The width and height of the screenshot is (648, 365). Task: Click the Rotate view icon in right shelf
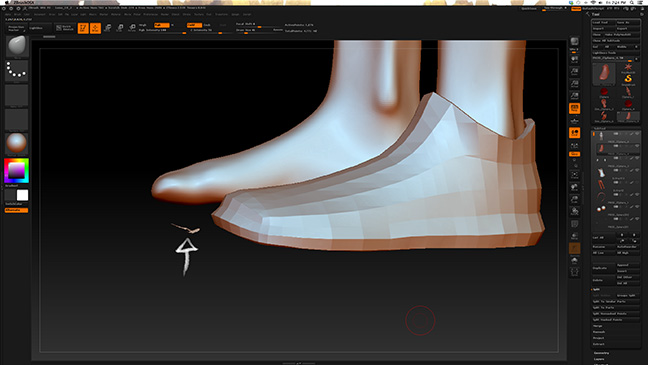pos(574,212)
